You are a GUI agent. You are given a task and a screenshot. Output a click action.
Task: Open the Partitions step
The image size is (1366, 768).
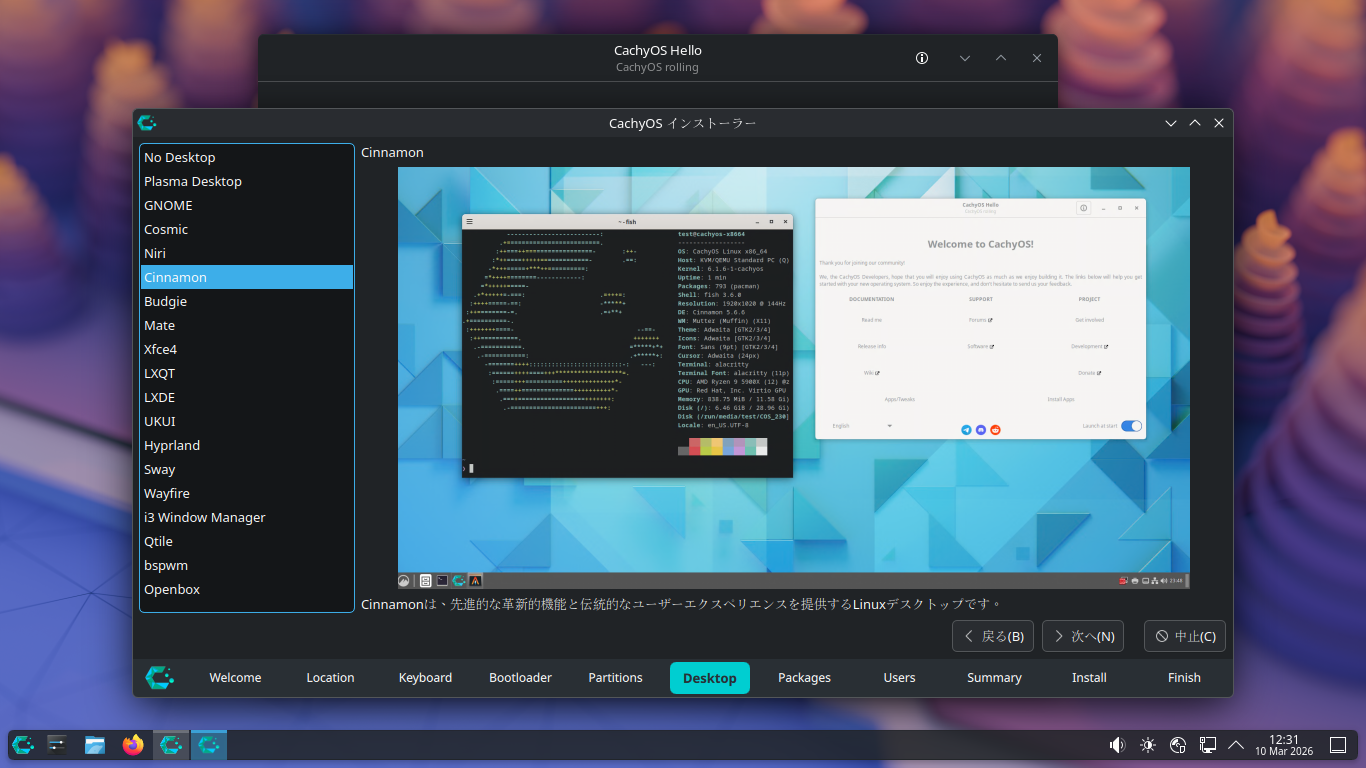coord(615,678)
